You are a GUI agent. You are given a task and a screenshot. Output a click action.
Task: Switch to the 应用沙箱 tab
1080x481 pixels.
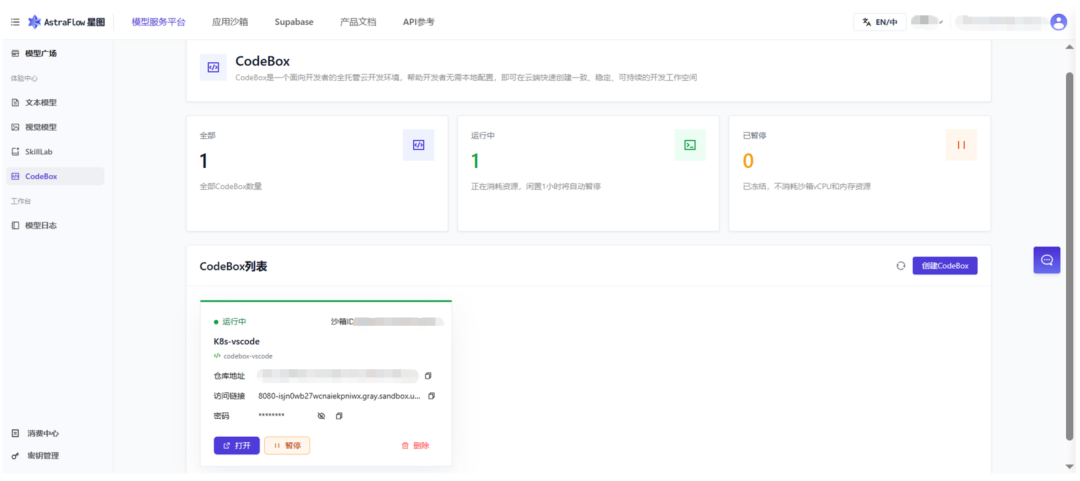click(x=230, y=22)
